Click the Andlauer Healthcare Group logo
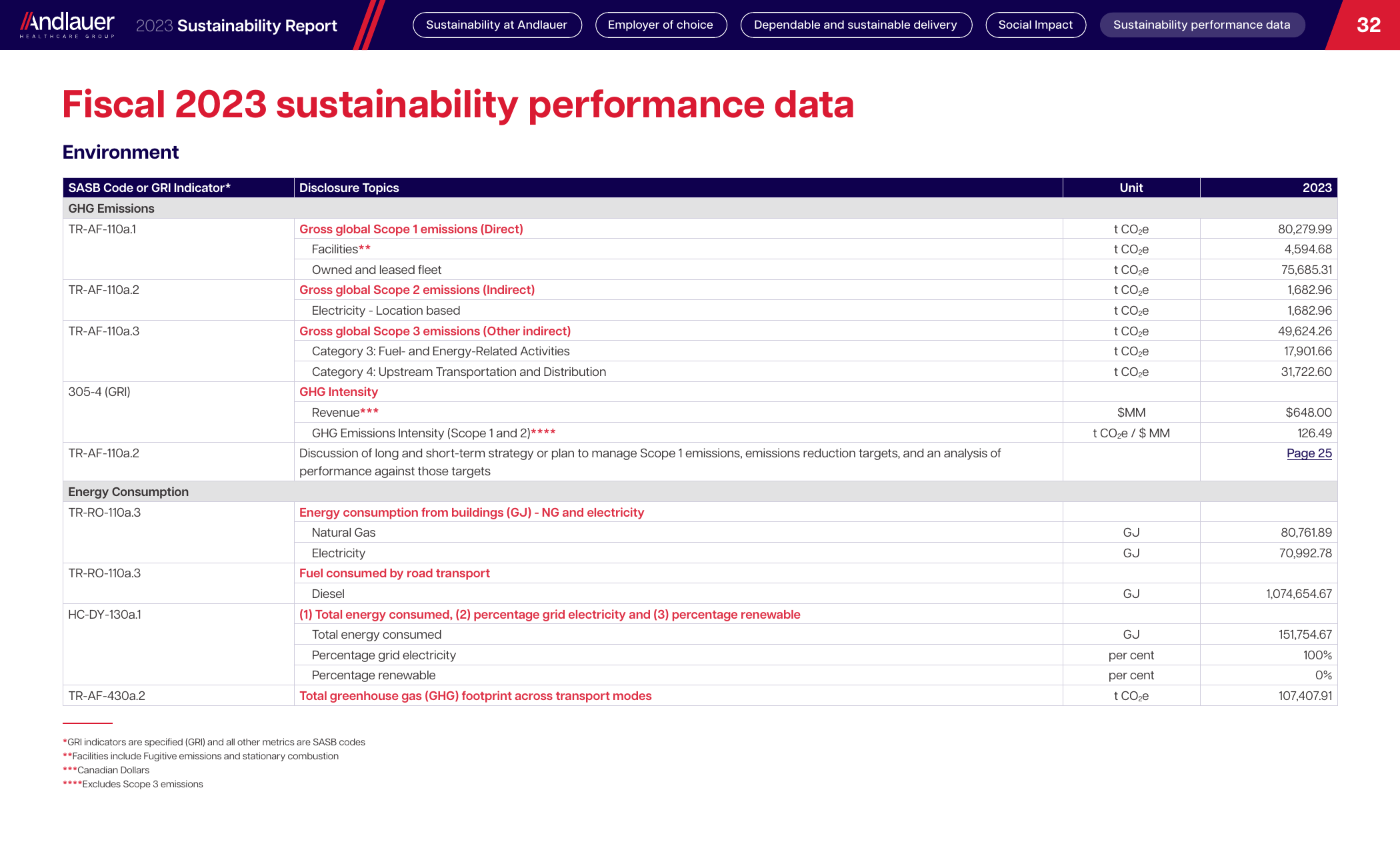 click(67, 25)
